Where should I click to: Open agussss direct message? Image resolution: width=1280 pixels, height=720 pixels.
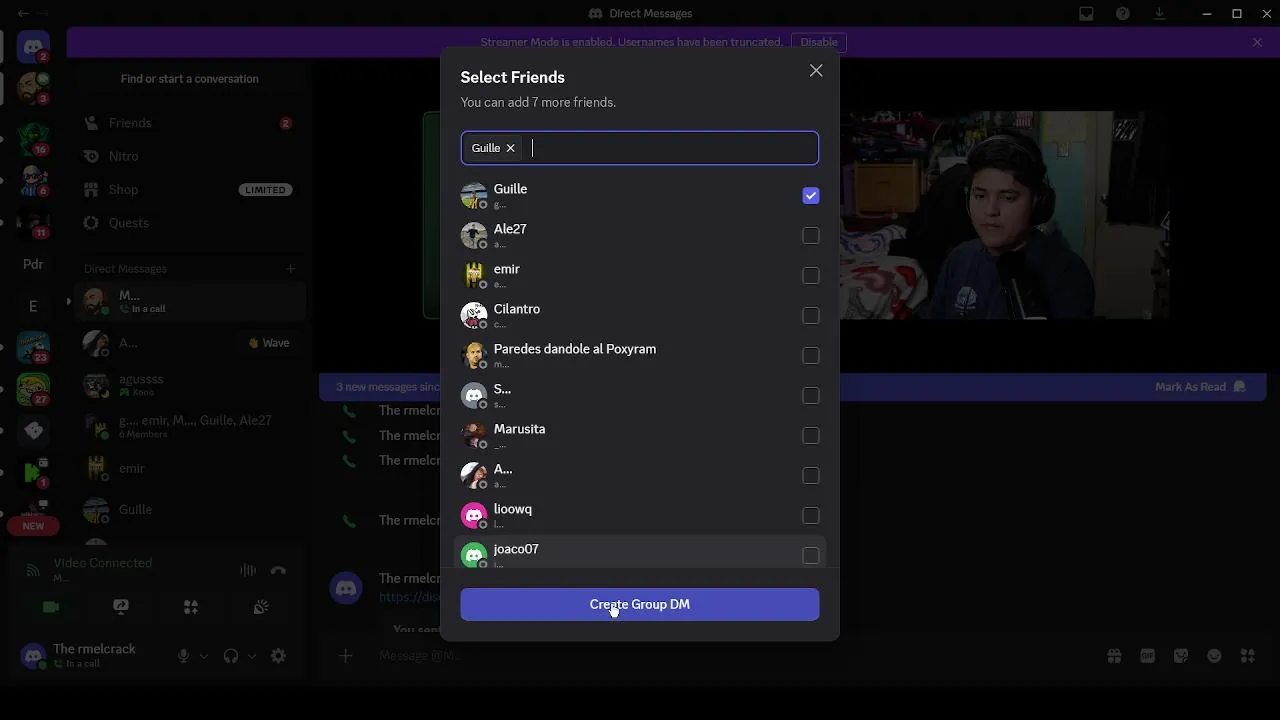(x=190, y=385)
